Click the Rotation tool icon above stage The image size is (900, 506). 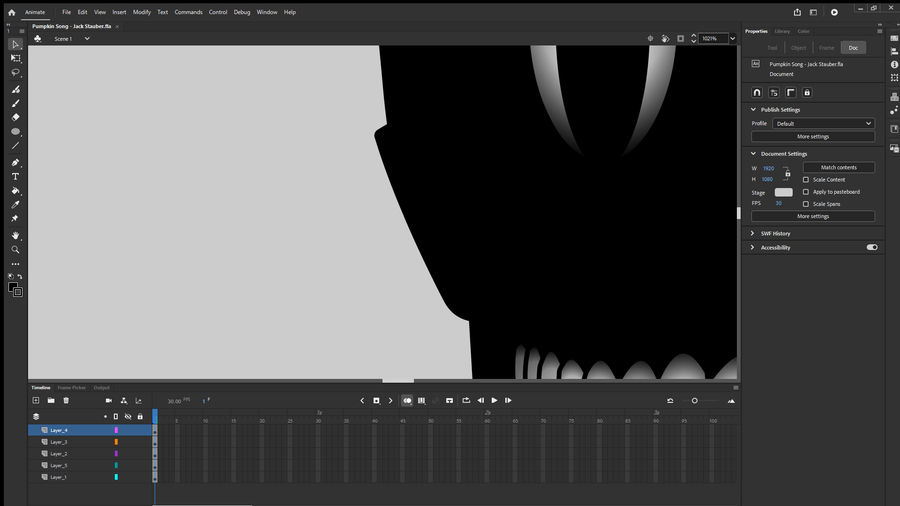pos(665,38)
